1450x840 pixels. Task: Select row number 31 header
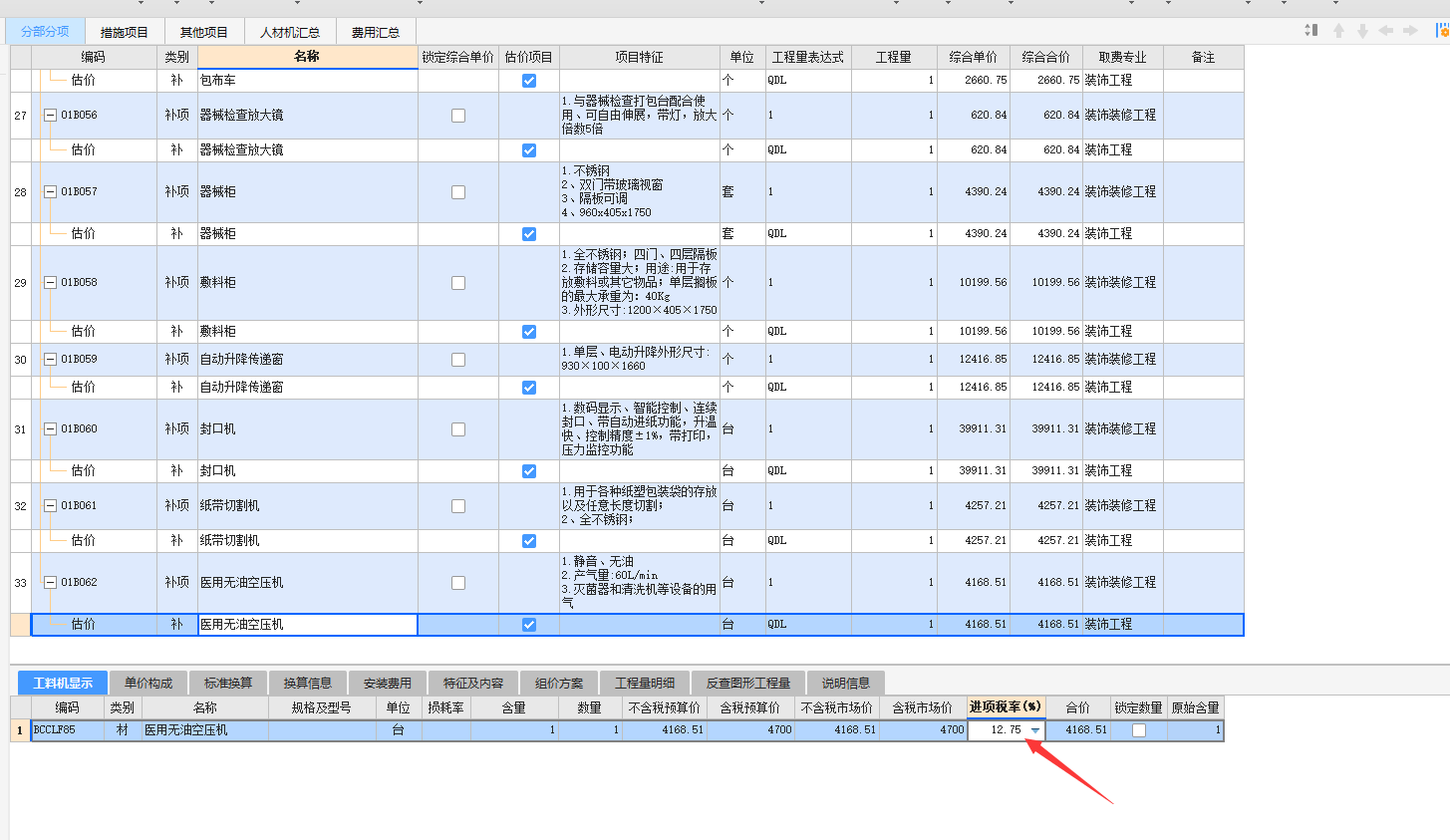click(21, 429)
